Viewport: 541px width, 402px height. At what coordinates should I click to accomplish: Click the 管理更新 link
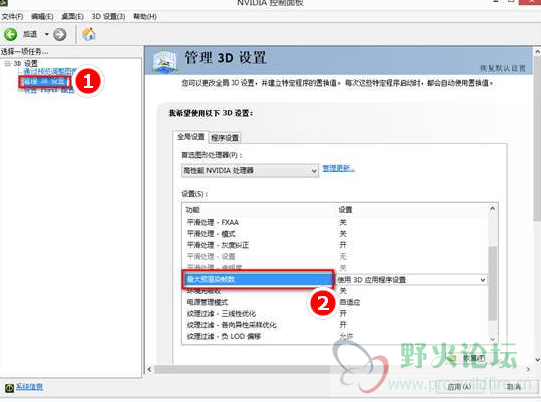tap(338, 168)
